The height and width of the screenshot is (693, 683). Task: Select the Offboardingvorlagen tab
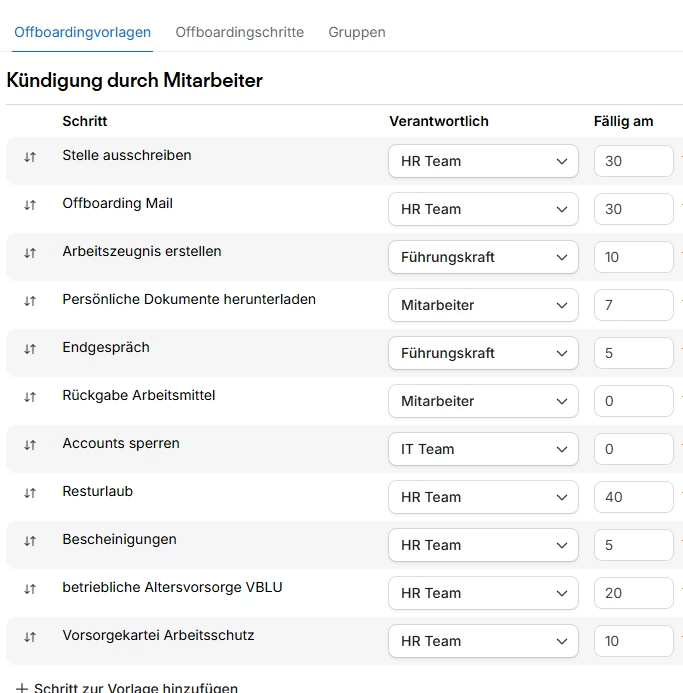(82, 32)
